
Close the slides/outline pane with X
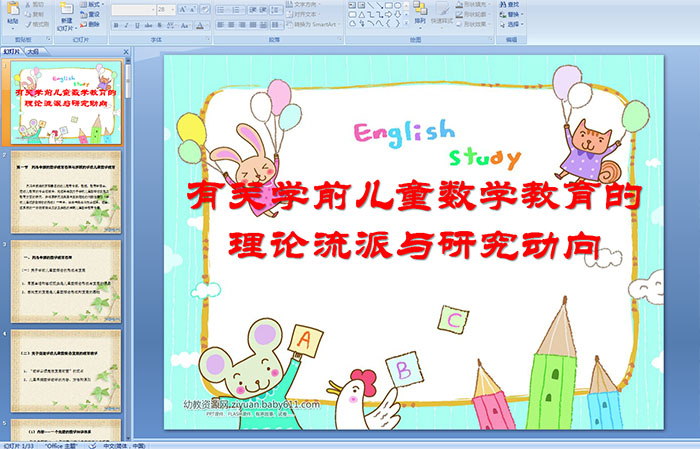[x=126, y=52]
